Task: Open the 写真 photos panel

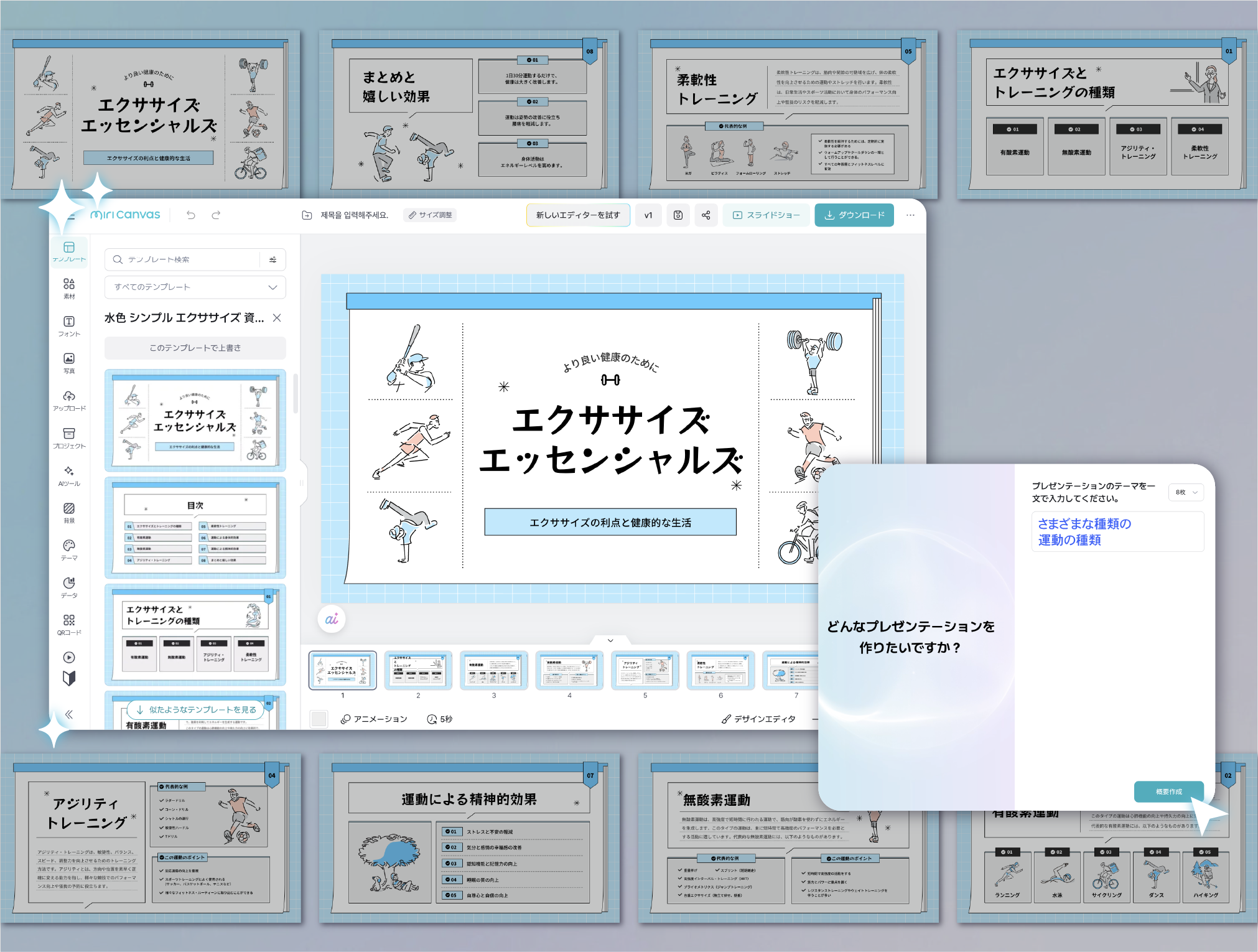Action: [x=69, y=363]
